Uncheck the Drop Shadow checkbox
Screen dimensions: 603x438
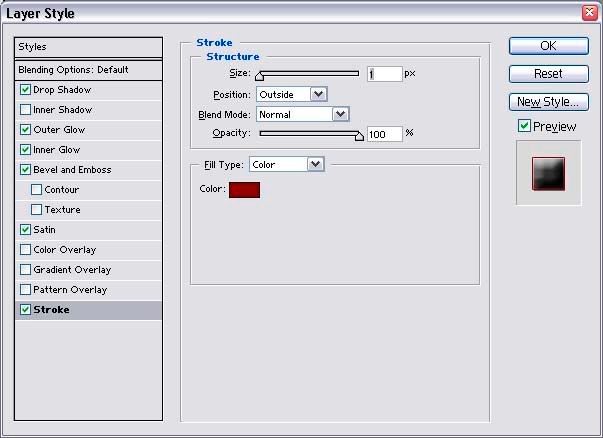pos(25,90)
